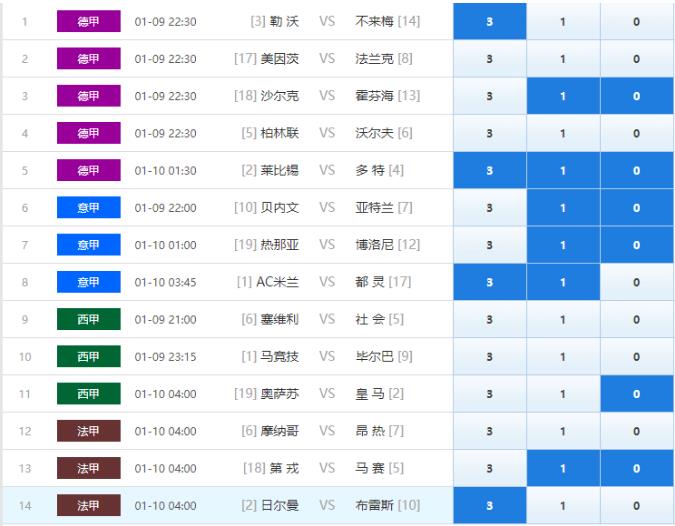
Task: Click match time 01-09 23:15
Action: [x=165, y=357]
